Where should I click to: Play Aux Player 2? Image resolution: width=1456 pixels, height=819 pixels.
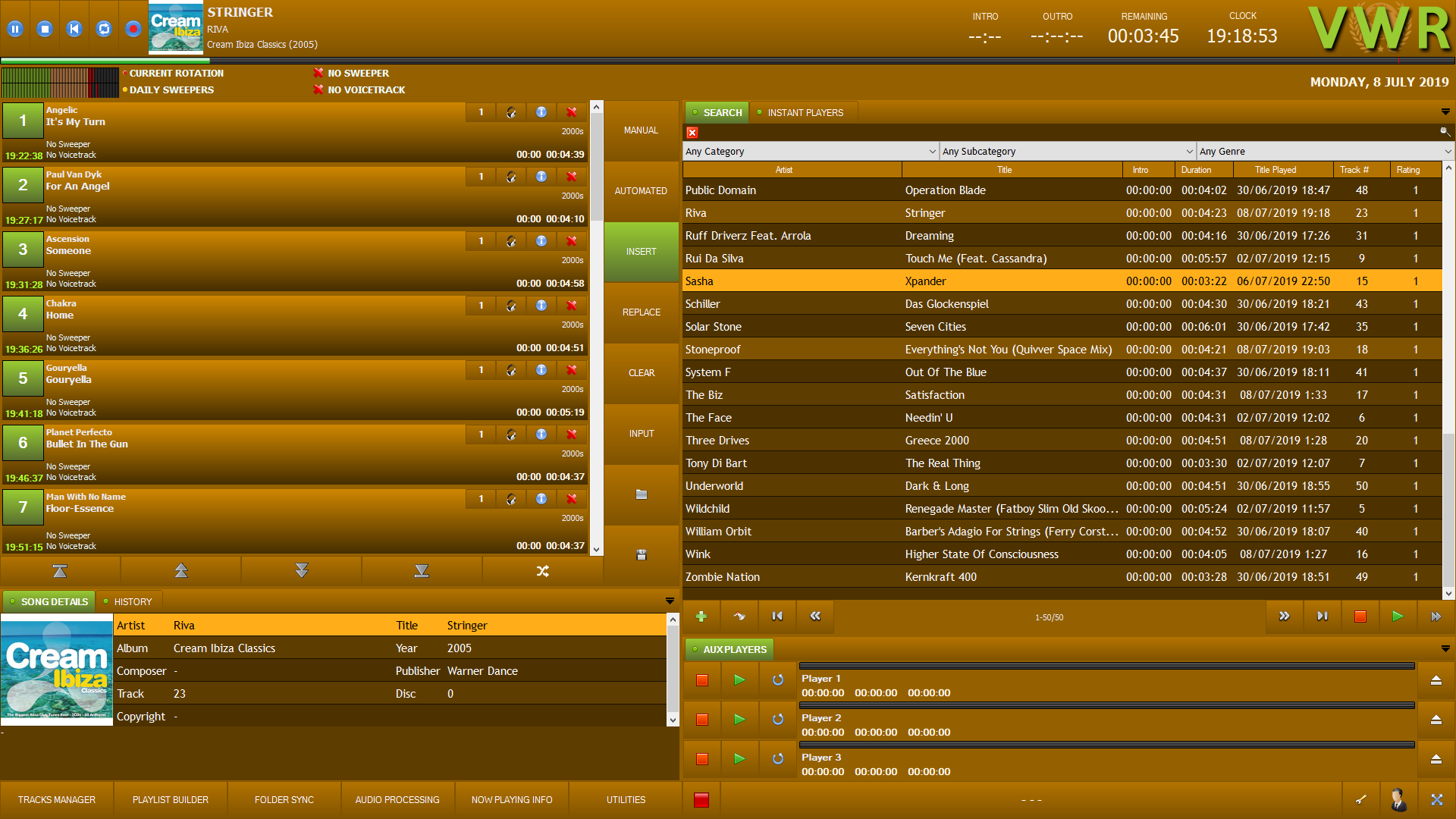point(739,720)
